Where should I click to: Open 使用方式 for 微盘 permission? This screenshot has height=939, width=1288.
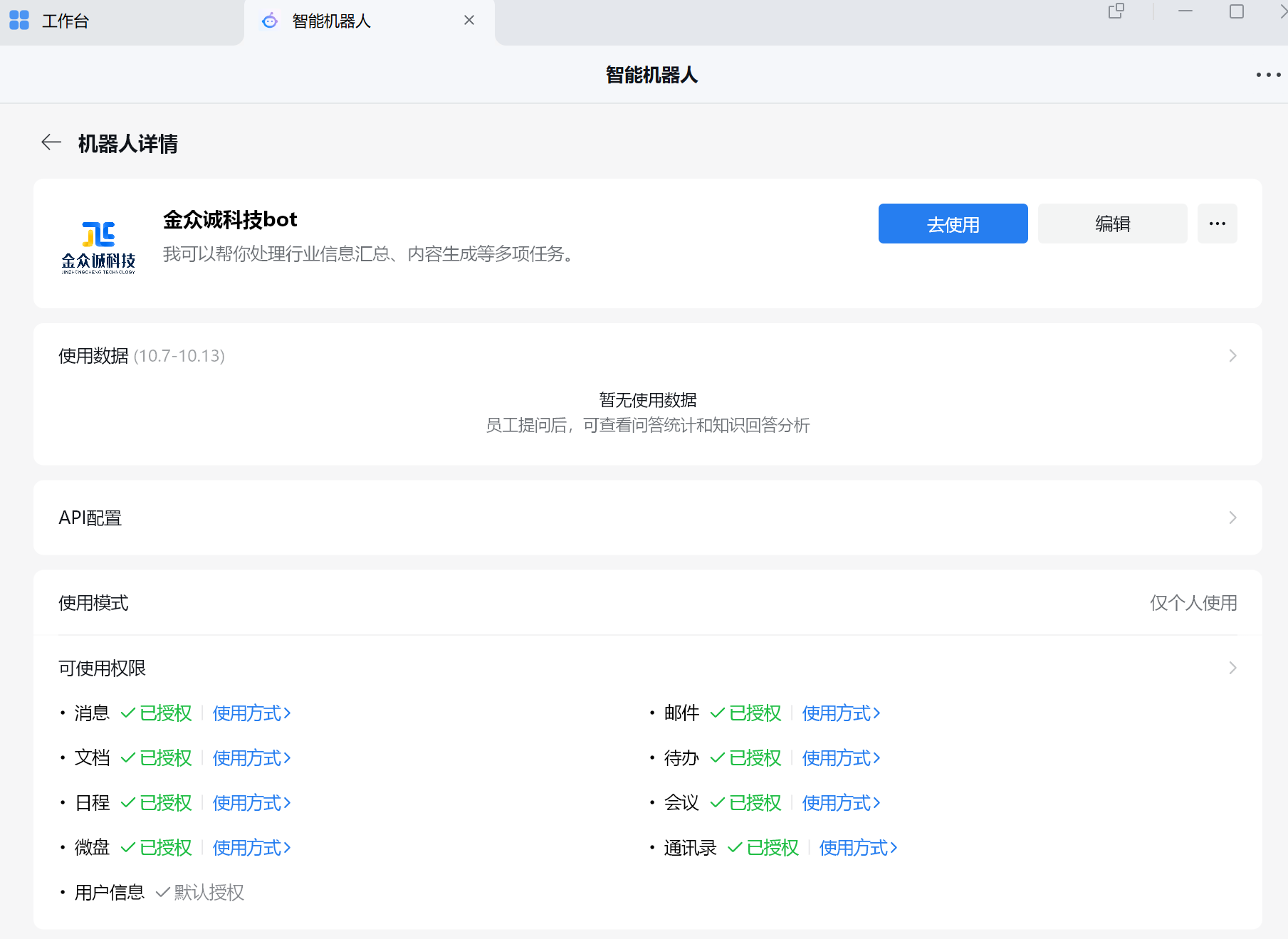point(252,848)
